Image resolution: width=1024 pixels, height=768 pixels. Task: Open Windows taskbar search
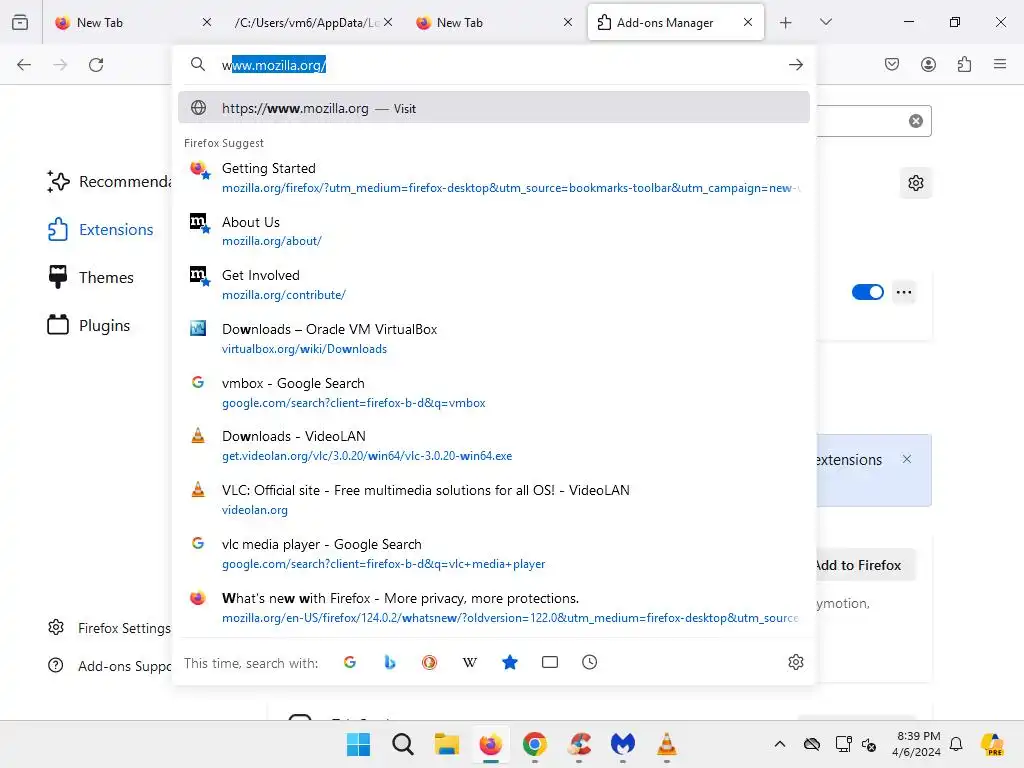pyautogui.click(x=402, y=744)
